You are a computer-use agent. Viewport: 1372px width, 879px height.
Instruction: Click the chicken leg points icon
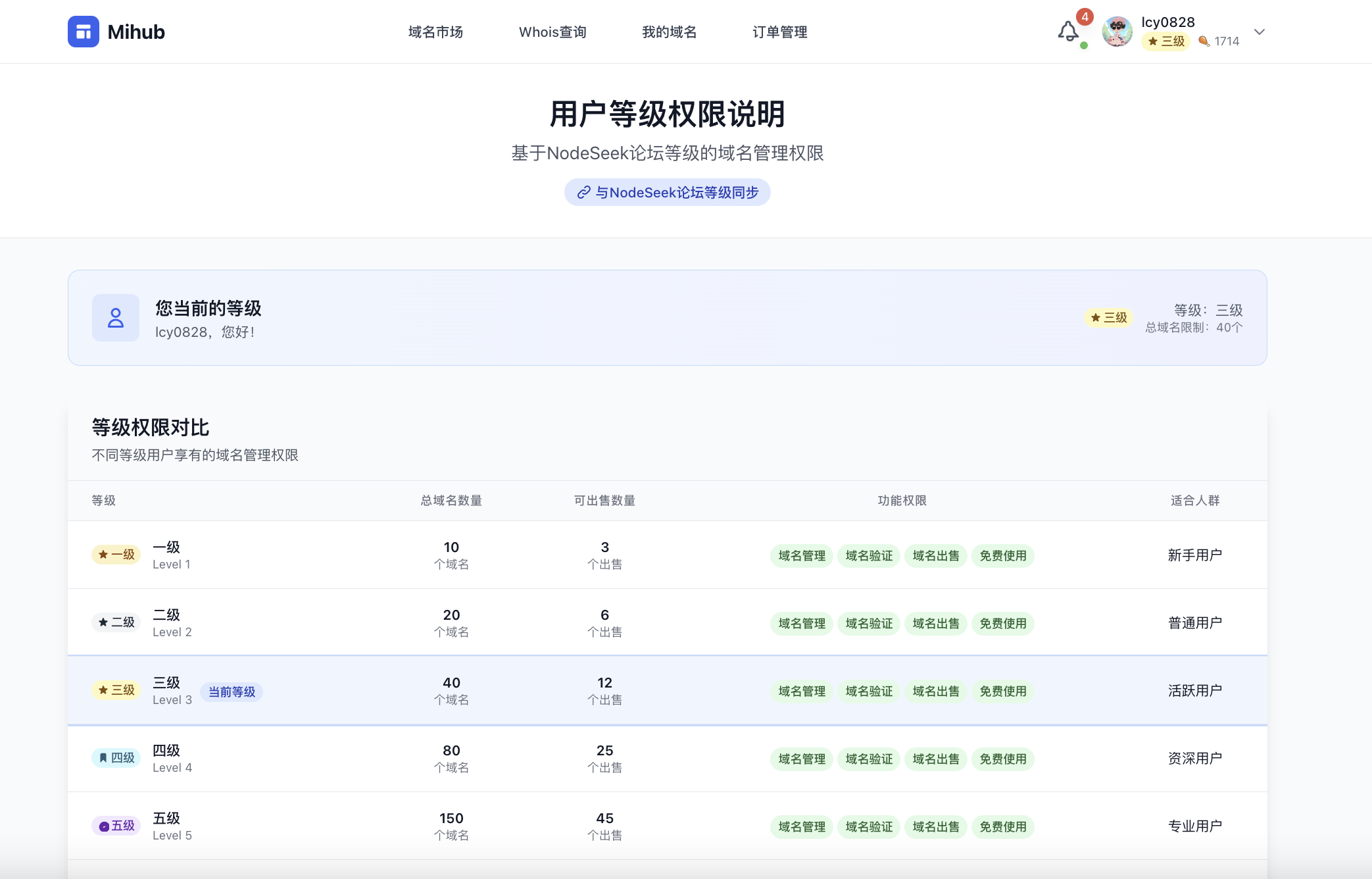pos(1204,41)
